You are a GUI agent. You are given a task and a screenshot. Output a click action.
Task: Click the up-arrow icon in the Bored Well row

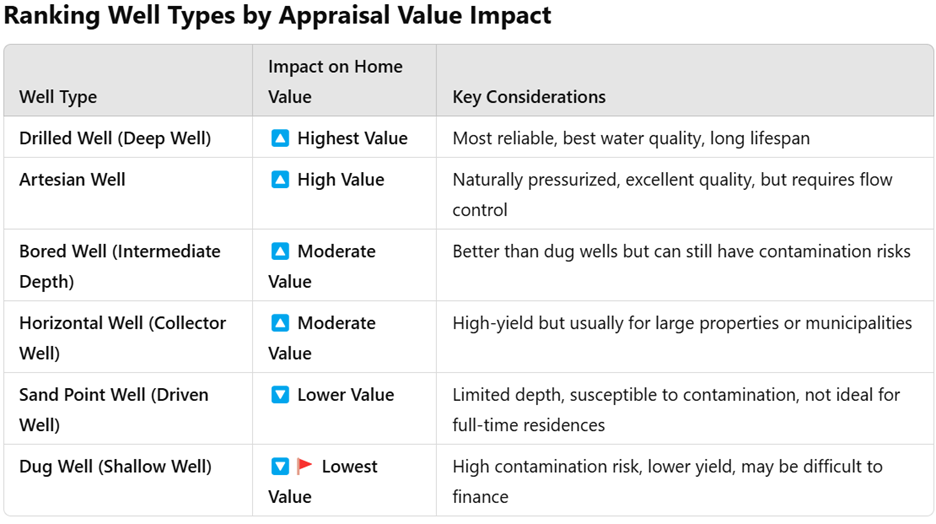click(280, 251)
